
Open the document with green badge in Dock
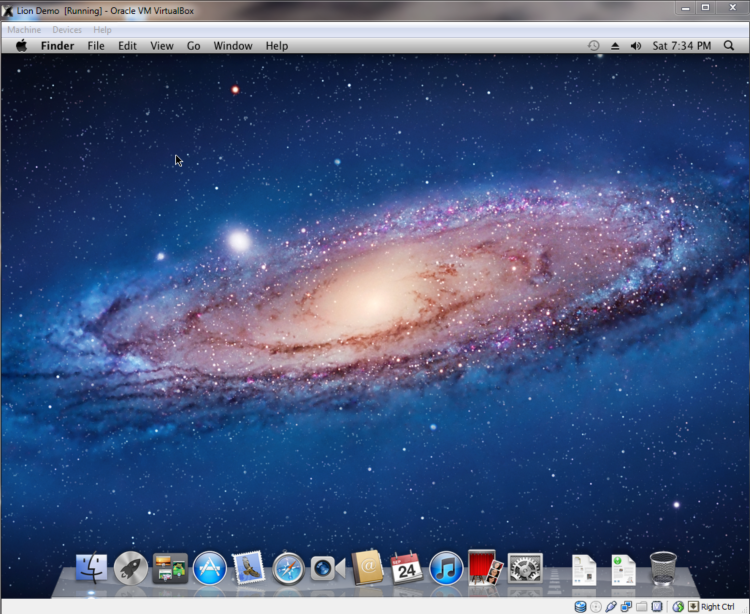click(623, 570)
